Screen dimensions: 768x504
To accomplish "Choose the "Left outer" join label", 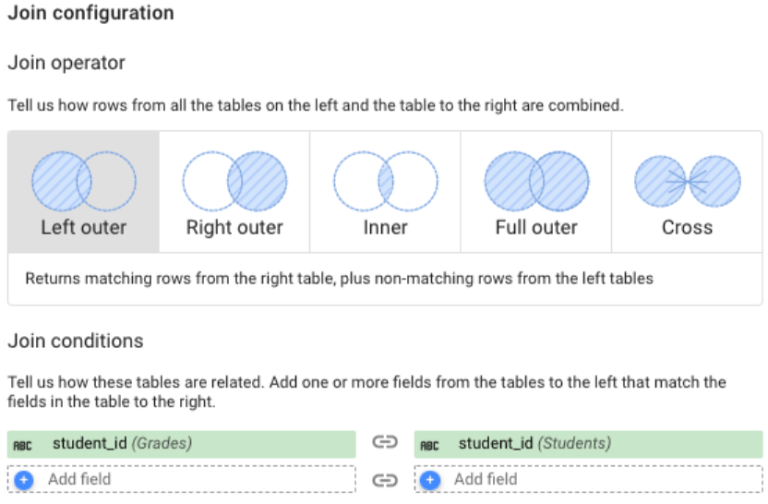I will click(84, 228).
